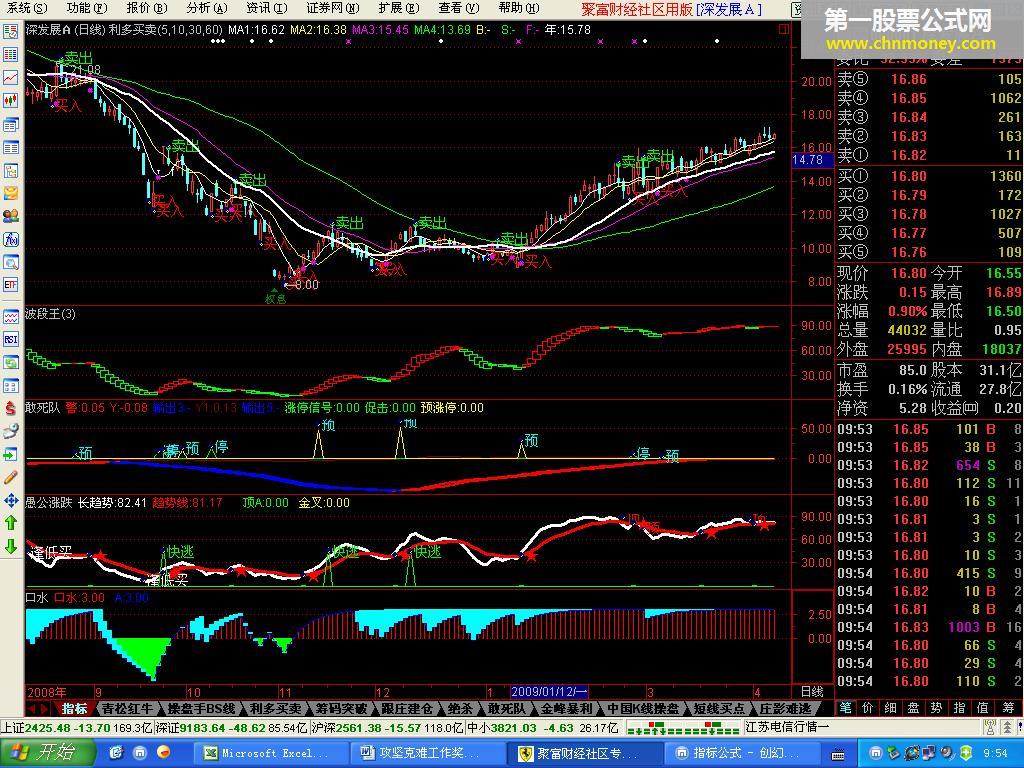This screenshot has width=1024, height=768.
Task: Click the green refresh window icon
Action: point(10,362)
